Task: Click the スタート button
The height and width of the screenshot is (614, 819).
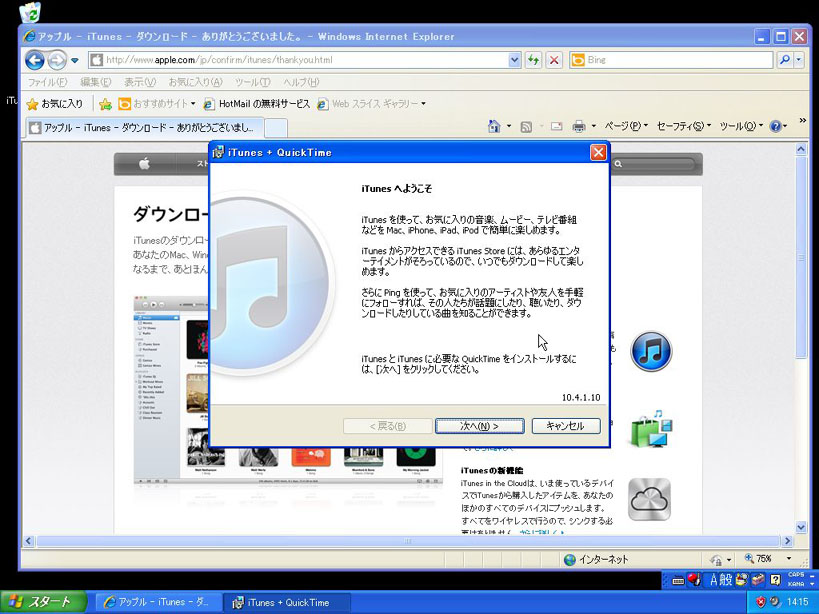Action: [x=43, y=602]
